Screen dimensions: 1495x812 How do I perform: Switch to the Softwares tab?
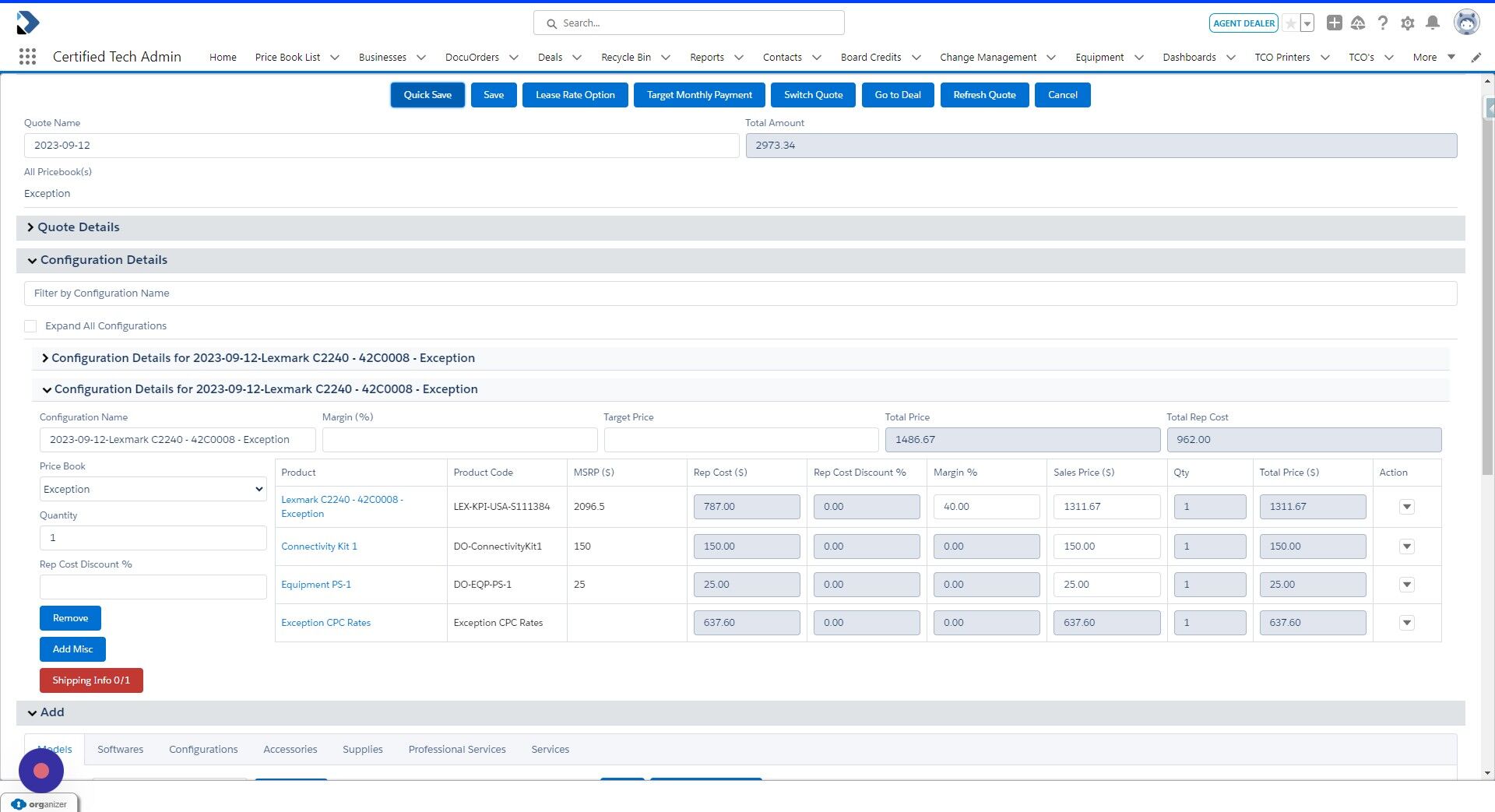[120, 749]
